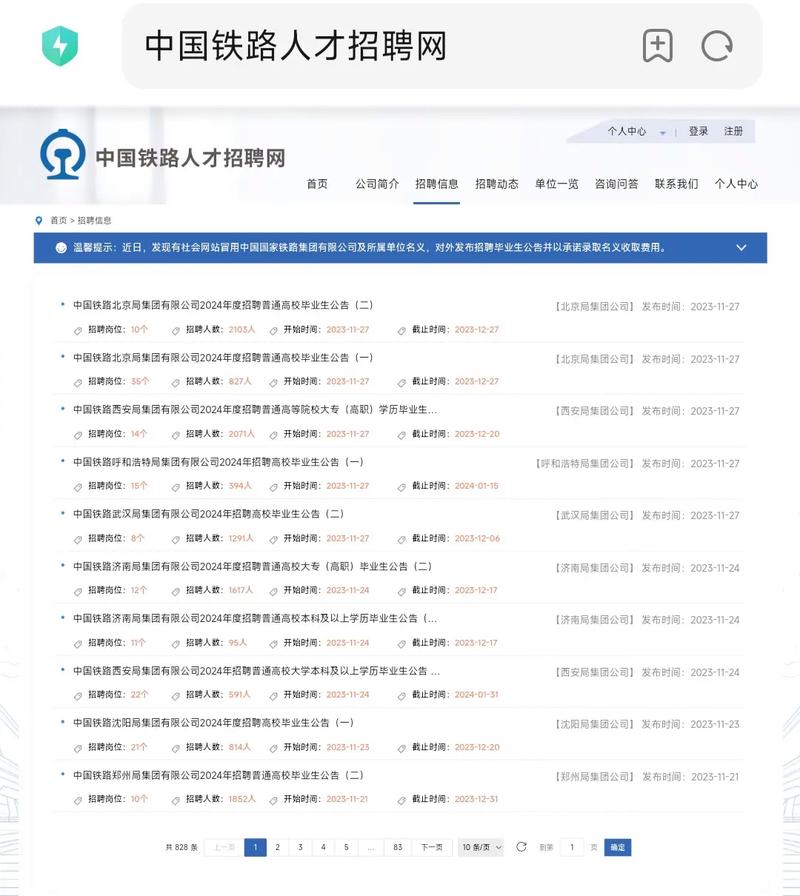
Task: Open 济南局集团 本科及以上 graduate notice
Action: (x=255, y=618)
